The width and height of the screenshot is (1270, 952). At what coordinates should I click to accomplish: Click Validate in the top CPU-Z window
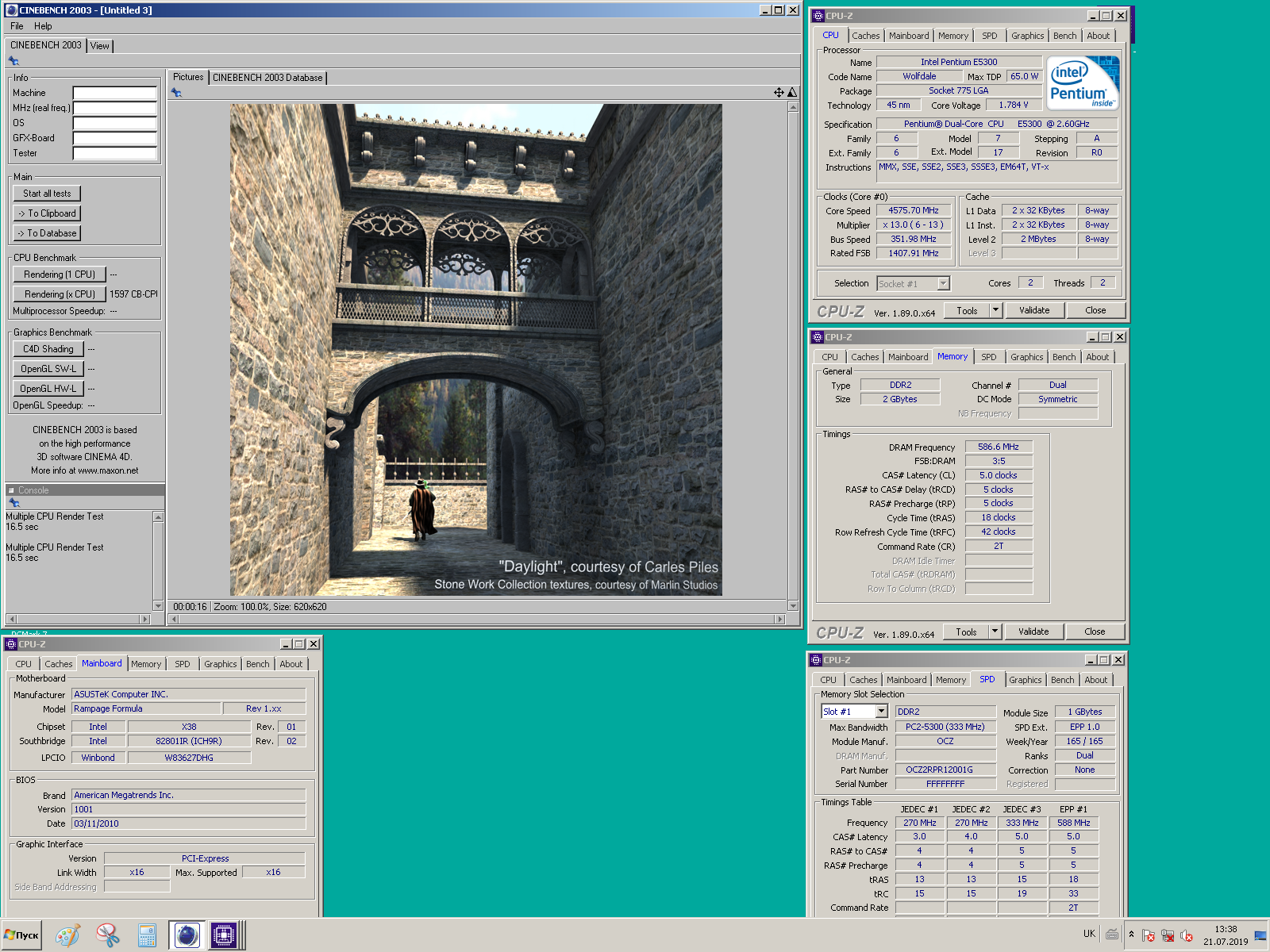point(1034,310)
